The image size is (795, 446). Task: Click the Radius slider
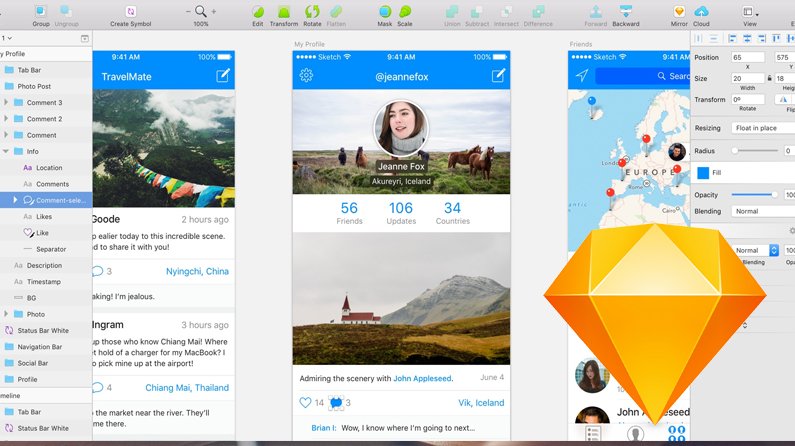[x=754, y=151]
